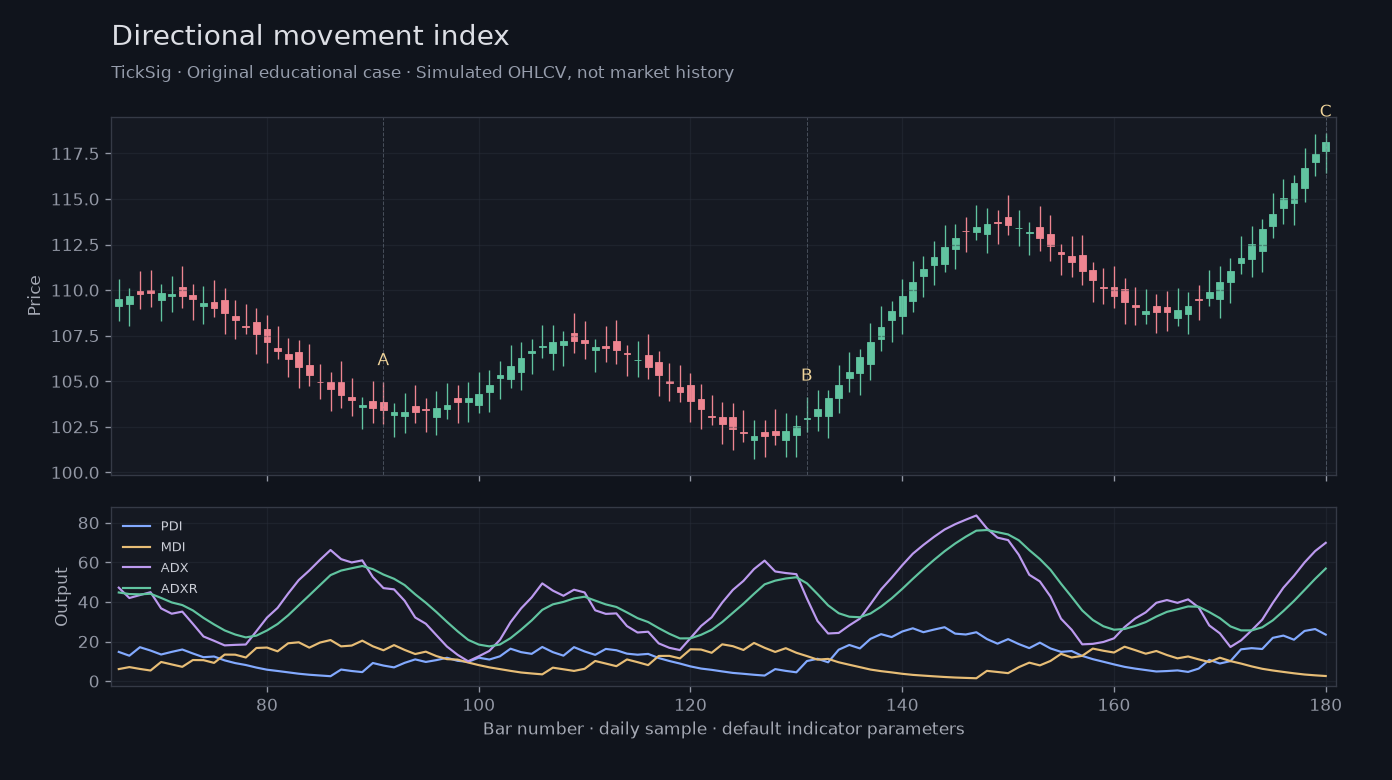Click the orange MDI legend line swatch

136,547
